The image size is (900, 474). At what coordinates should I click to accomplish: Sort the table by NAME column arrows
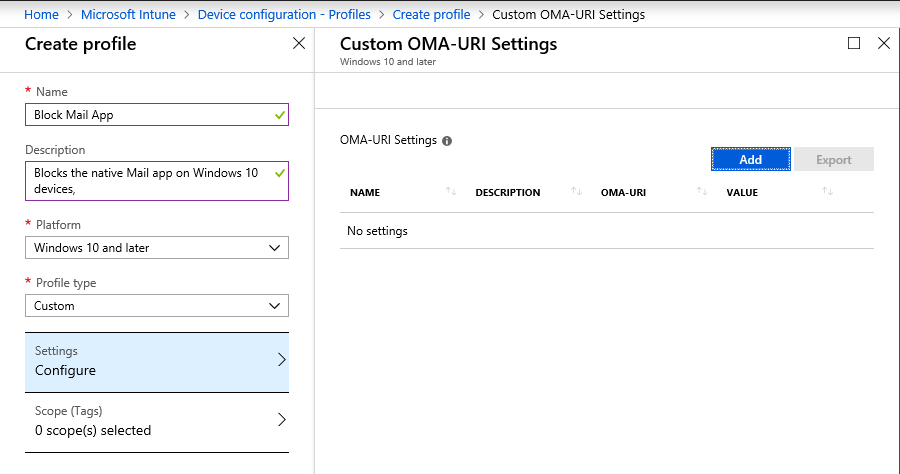(x=451, y=192)
